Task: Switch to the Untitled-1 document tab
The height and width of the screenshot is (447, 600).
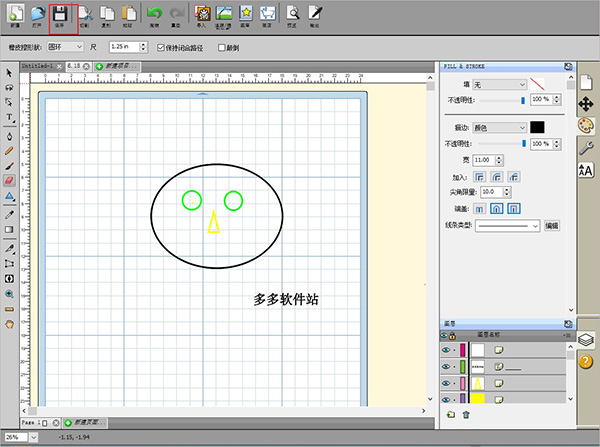Action: coord(37,66)
